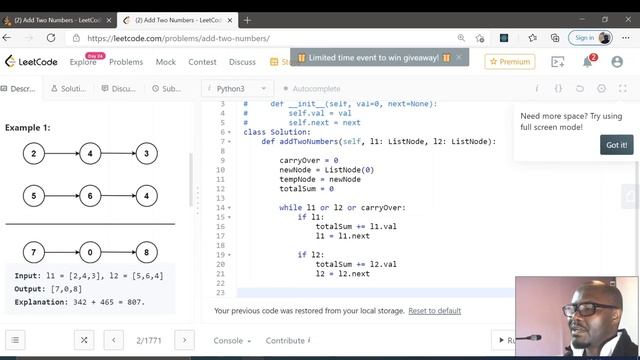Open the Problems menu item
Viewport: 640px width, 360px height.
click(x=126, y=62)
